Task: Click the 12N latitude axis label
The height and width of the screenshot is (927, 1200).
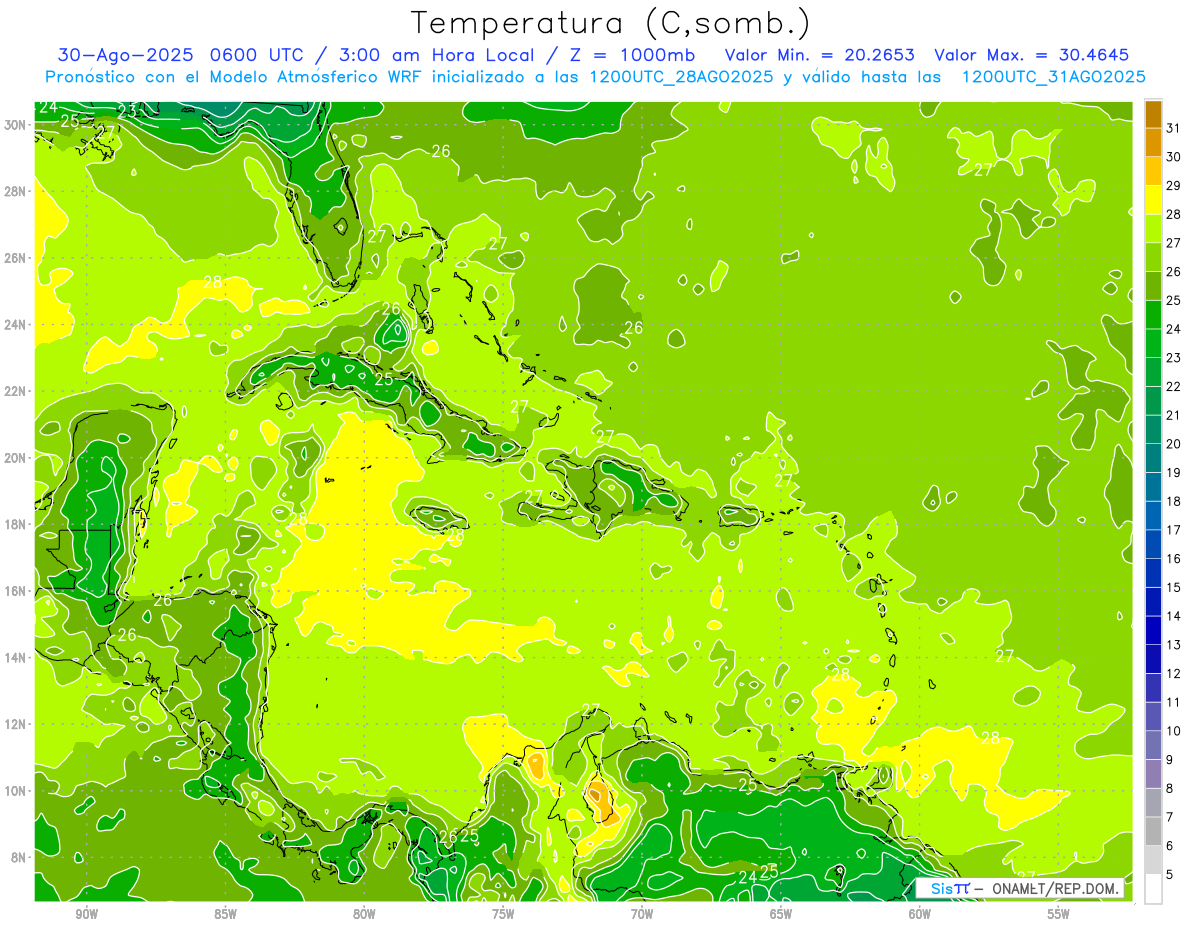Action: (15, 724)
